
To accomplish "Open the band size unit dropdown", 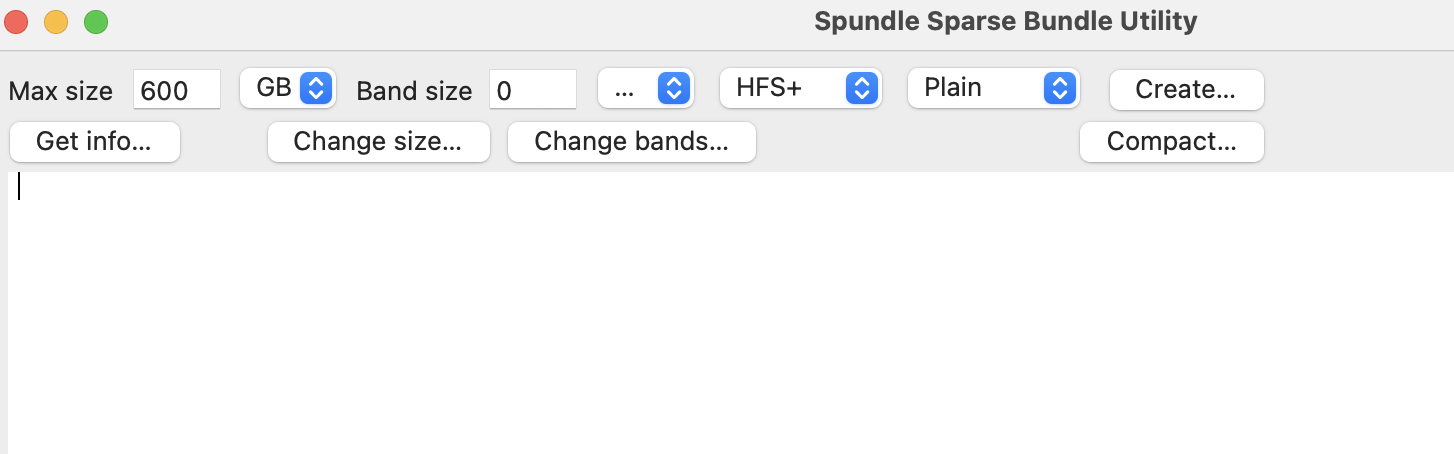I will (645, 88).
